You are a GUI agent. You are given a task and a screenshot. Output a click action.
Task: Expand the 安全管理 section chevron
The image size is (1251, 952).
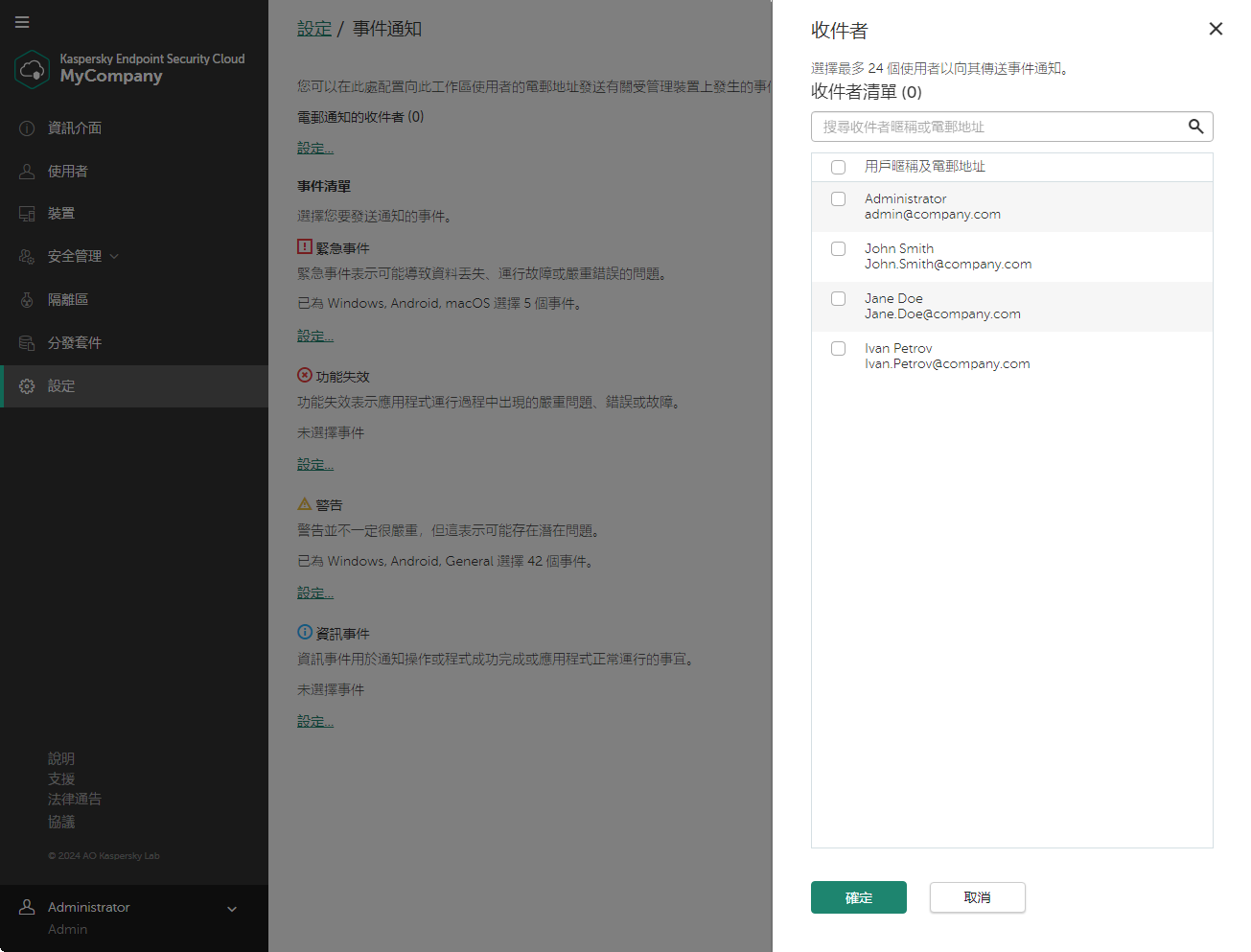112,256
